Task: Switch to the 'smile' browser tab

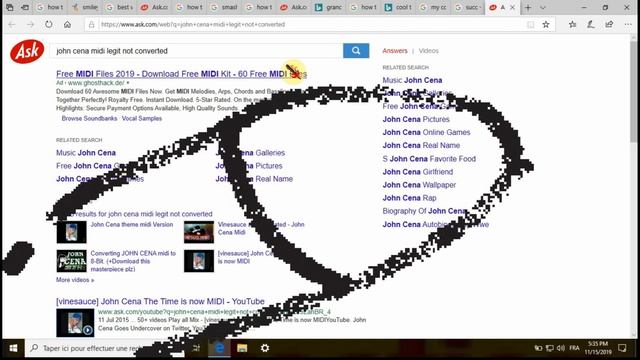Action: pos(85,7)
